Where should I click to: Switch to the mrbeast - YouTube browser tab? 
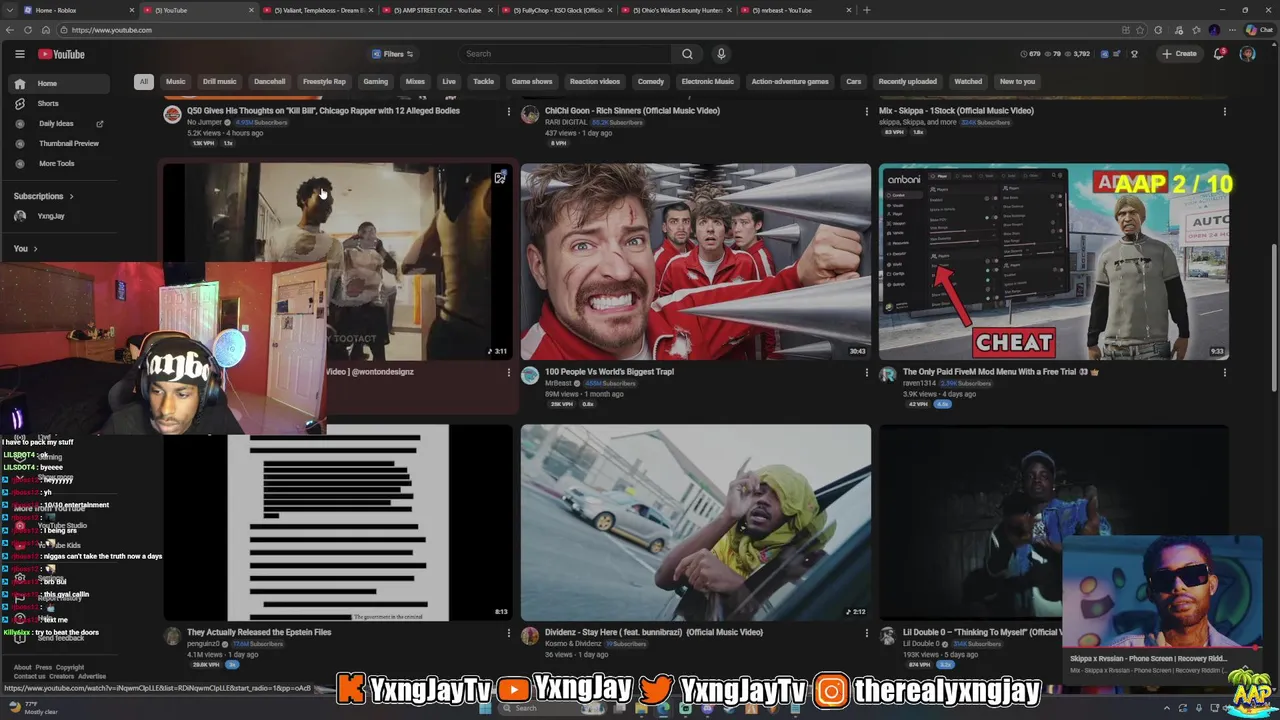point(797,10)
